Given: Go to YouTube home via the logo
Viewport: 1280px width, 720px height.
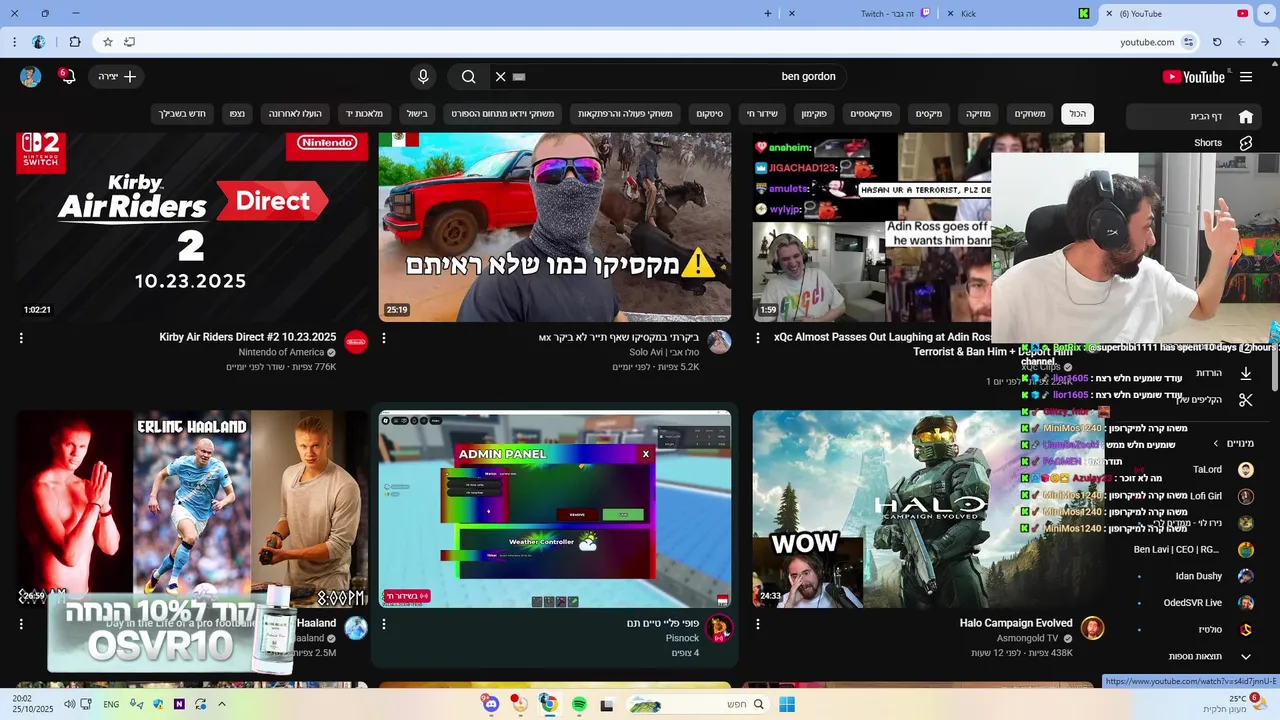Looking at the screenshot, I should pyautogui.click(x=1193, y=77).
